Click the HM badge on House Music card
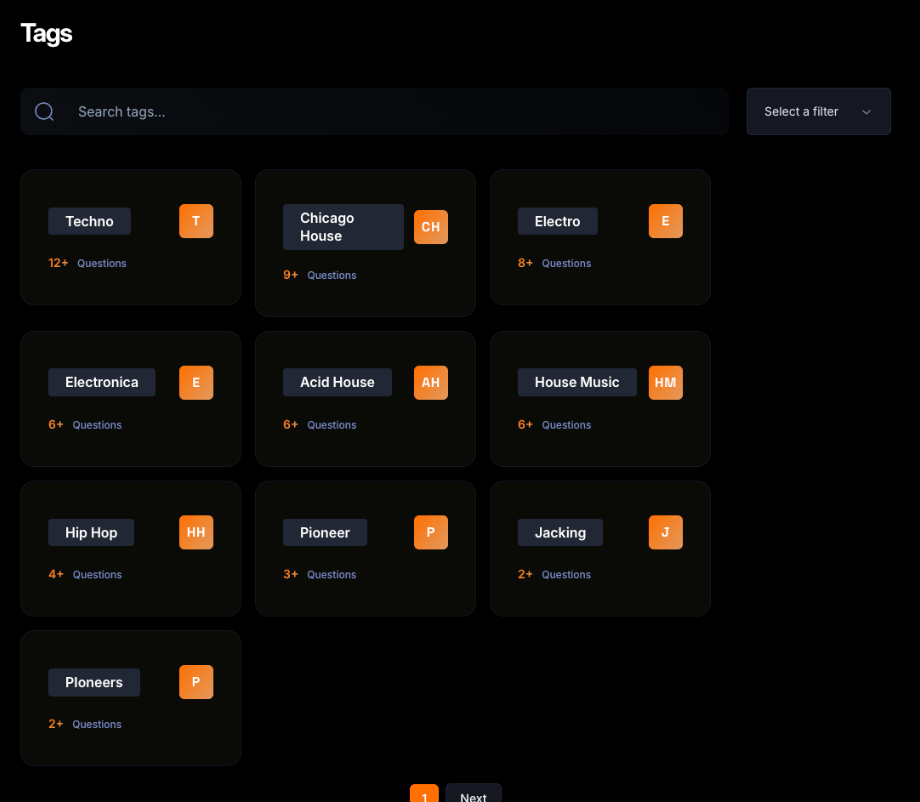The height and width of the screenshot is (802, 920). pos(665,383)
